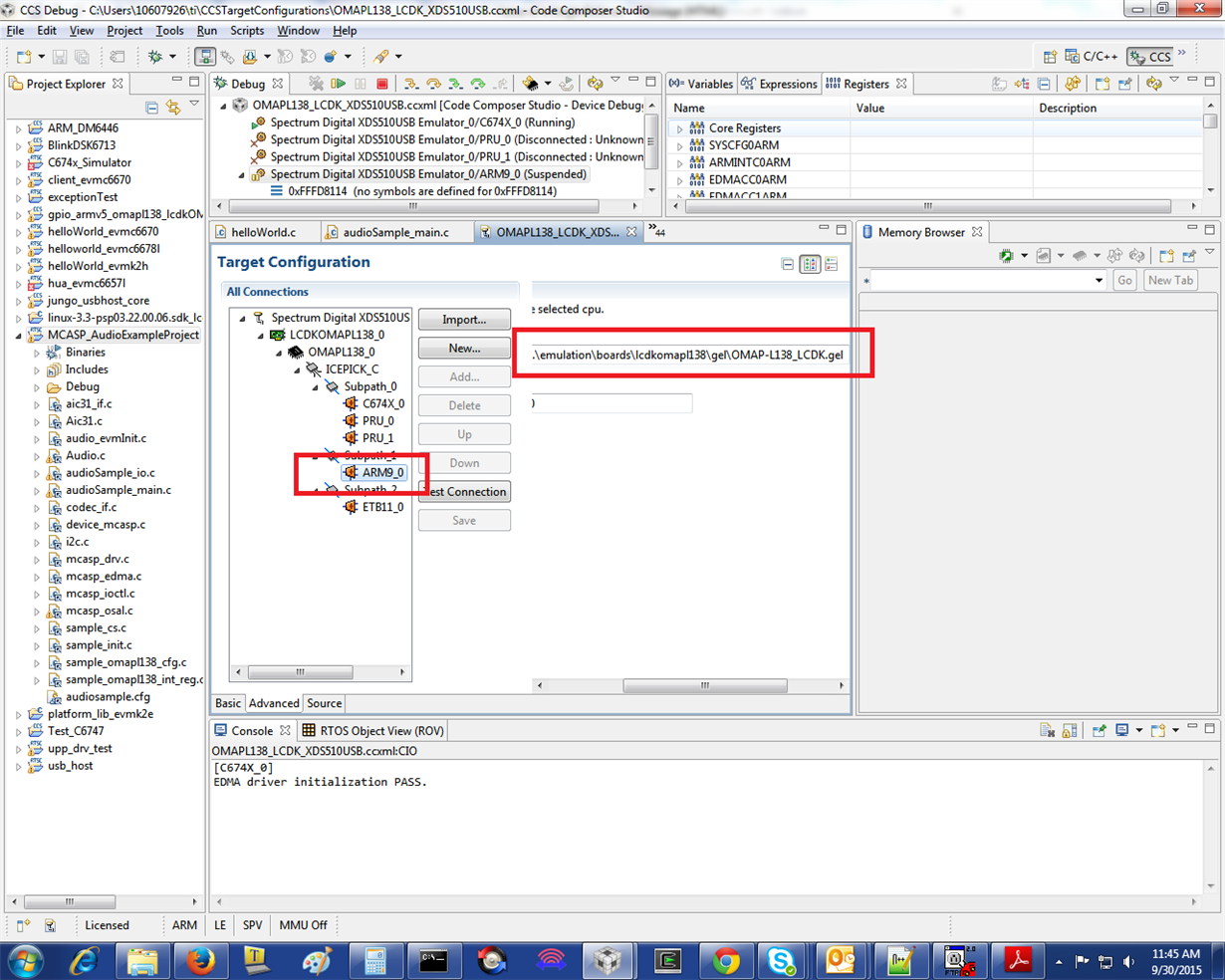Click horizontal scrollbar of Project Explorer
The width and height of the screenshot is (1225, 980).
pyautogui.click(x=70, y=901)
